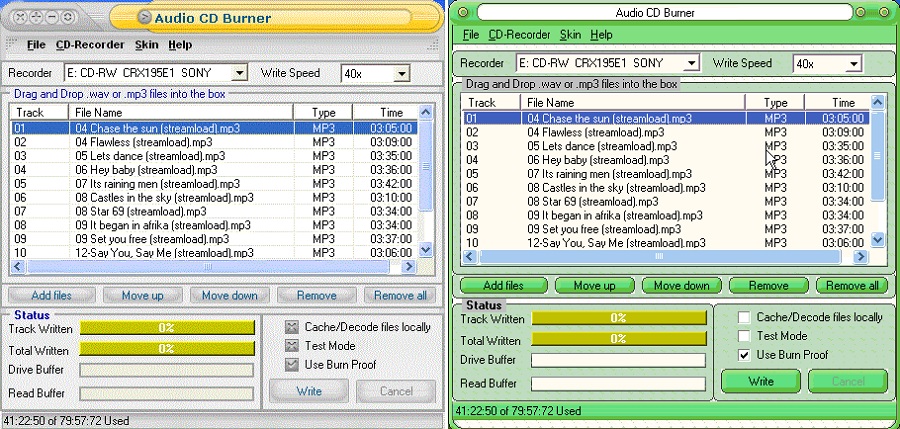Click the green Write button

click(x=761, y=381)
